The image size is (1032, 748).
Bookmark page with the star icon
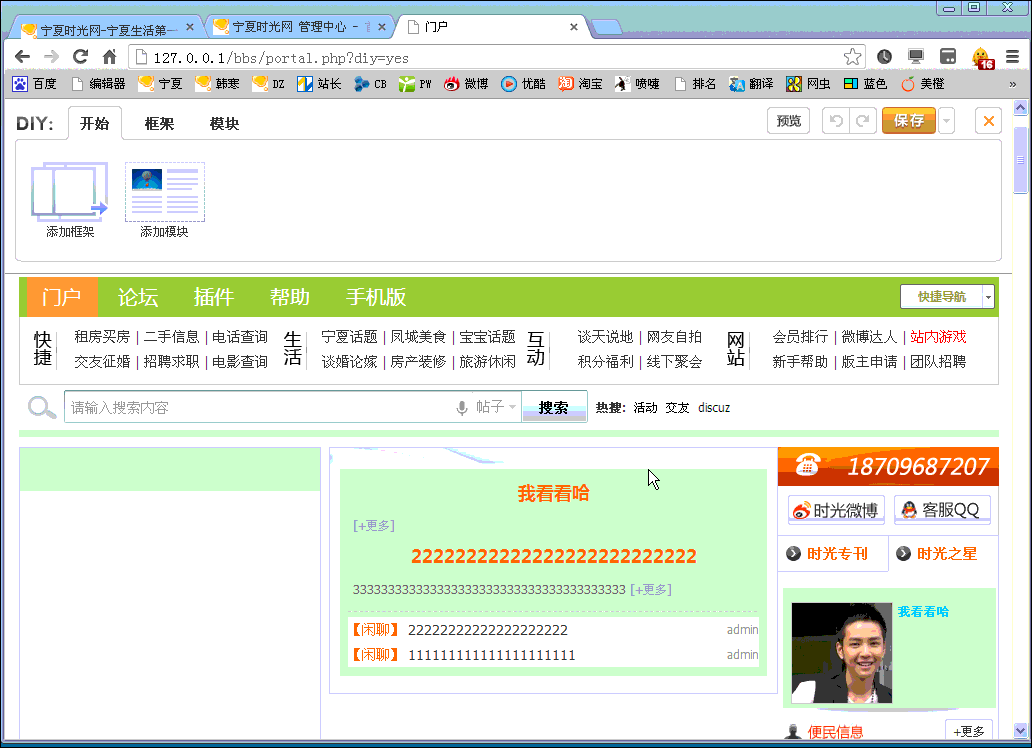[852, 57]
